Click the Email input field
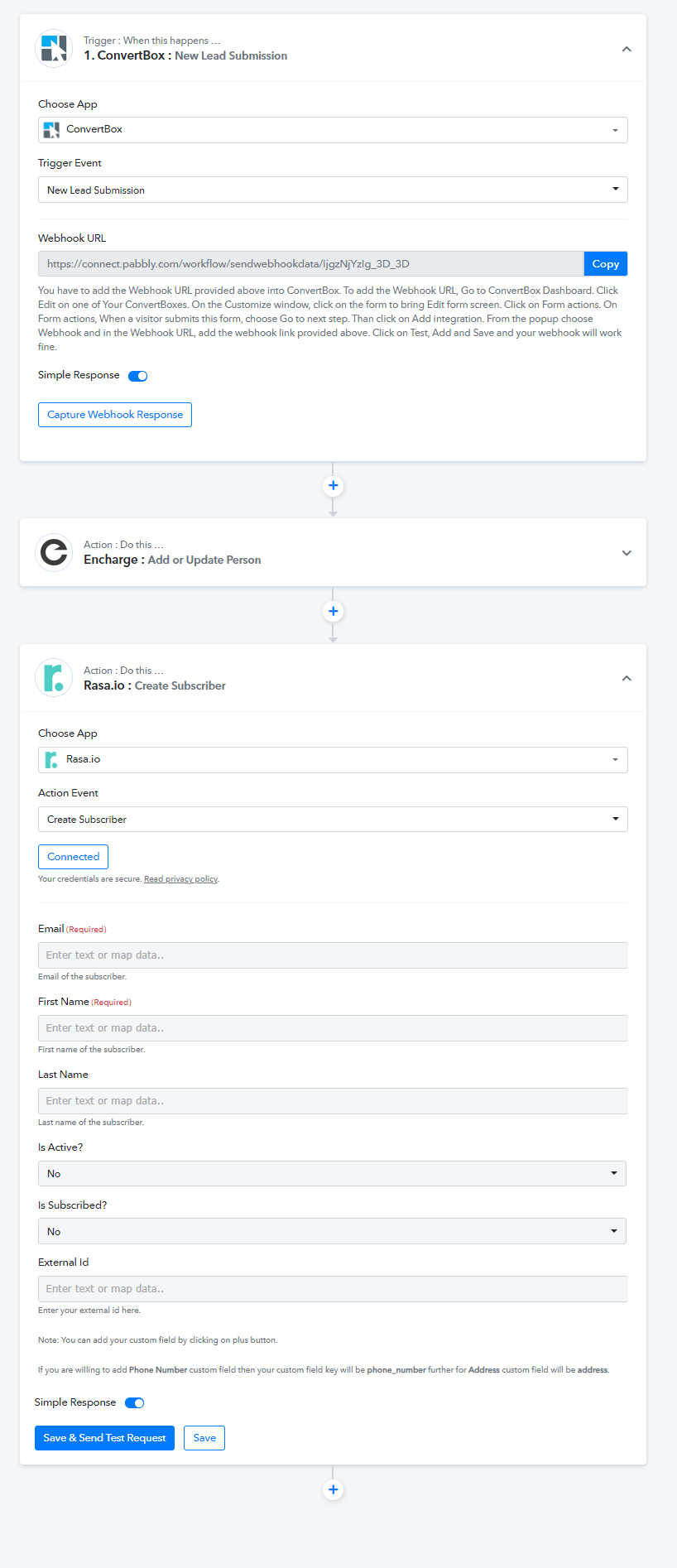 coord(333,955)
